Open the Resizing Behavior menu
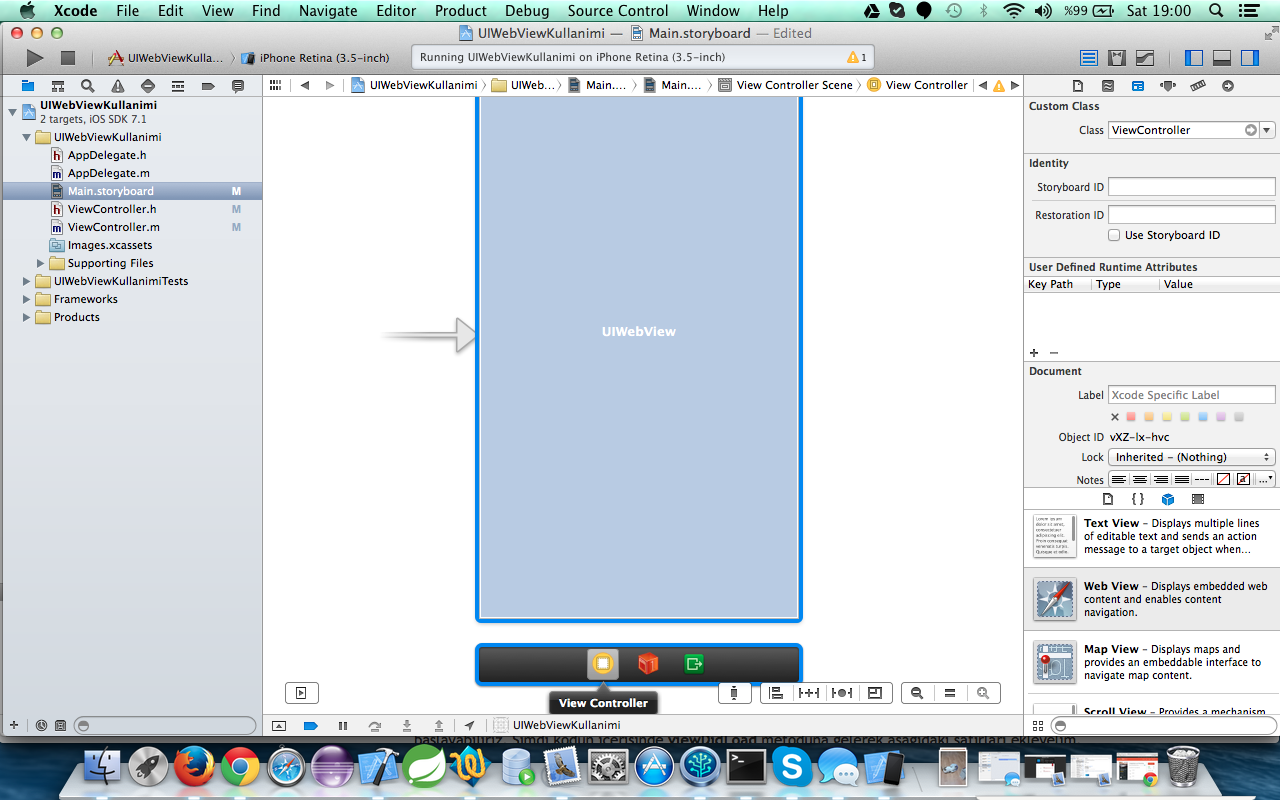This screenshot has width=1280, height=800. (x=875, y=693)
